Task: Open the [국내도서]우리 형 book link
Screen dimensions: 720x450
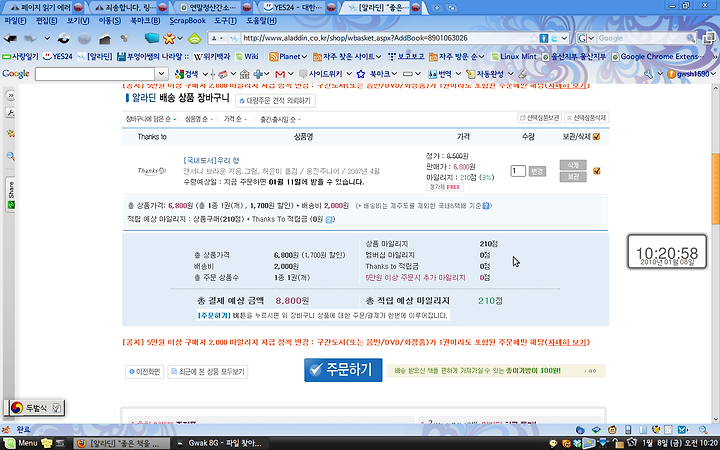Action: 211,160
